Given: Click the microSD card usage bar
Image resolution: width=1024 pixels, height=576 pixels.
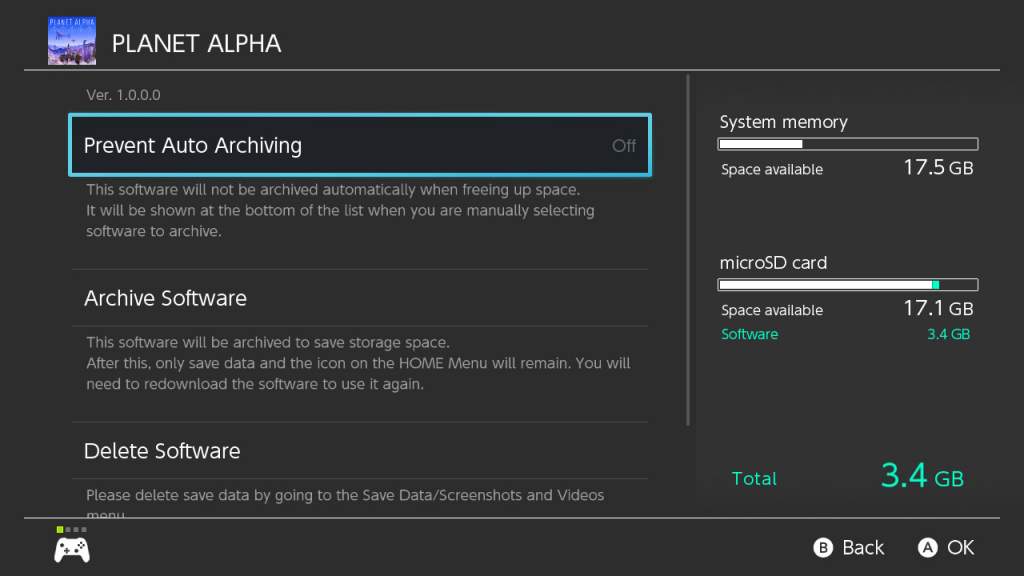Looking at the screenshot, I should pos(848,285).
